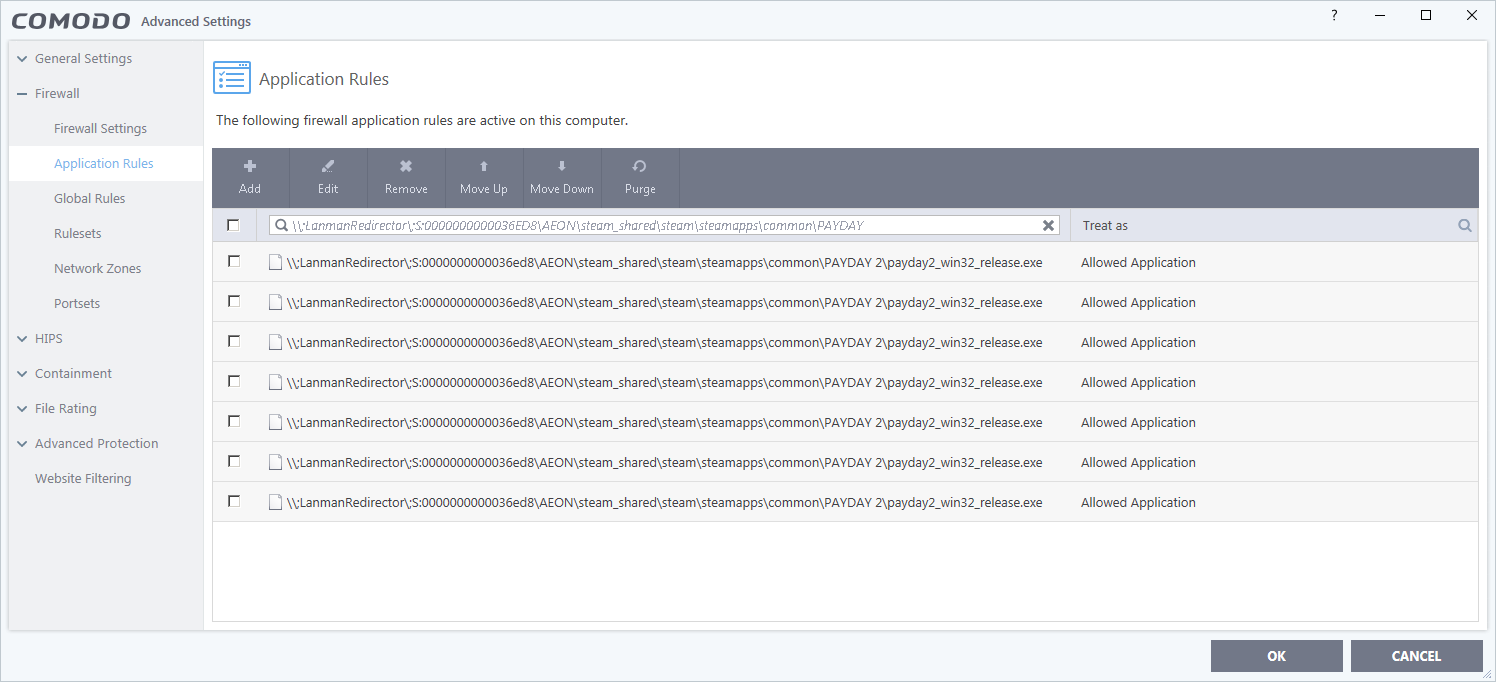Screen dimensions: 1496x682
Task: Click the file icon of the second rule
Action: [275, 302]
